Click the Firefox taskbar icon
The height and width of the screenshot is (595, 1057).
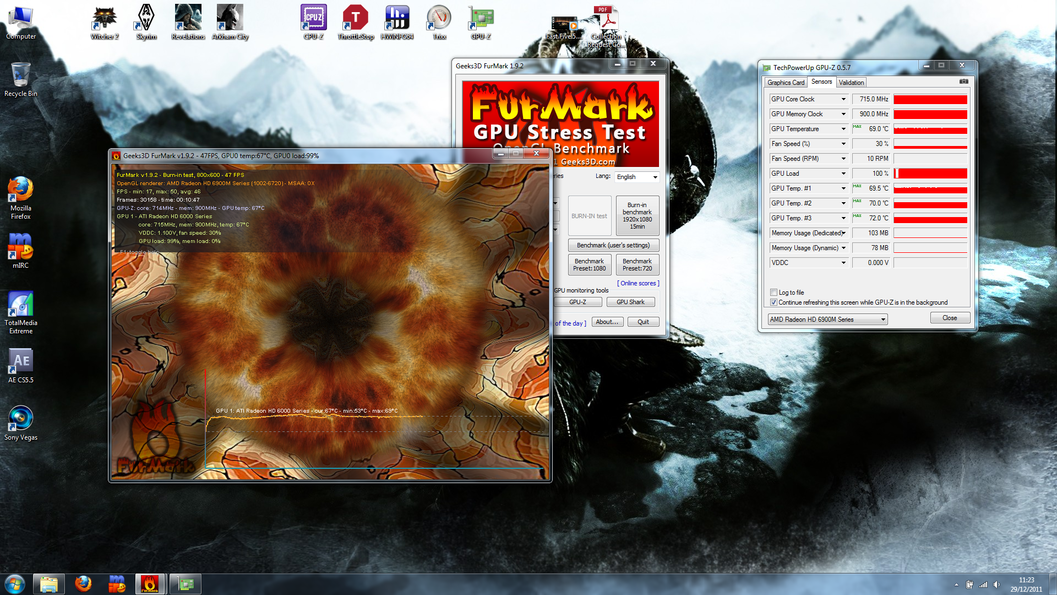pos(83,584)
